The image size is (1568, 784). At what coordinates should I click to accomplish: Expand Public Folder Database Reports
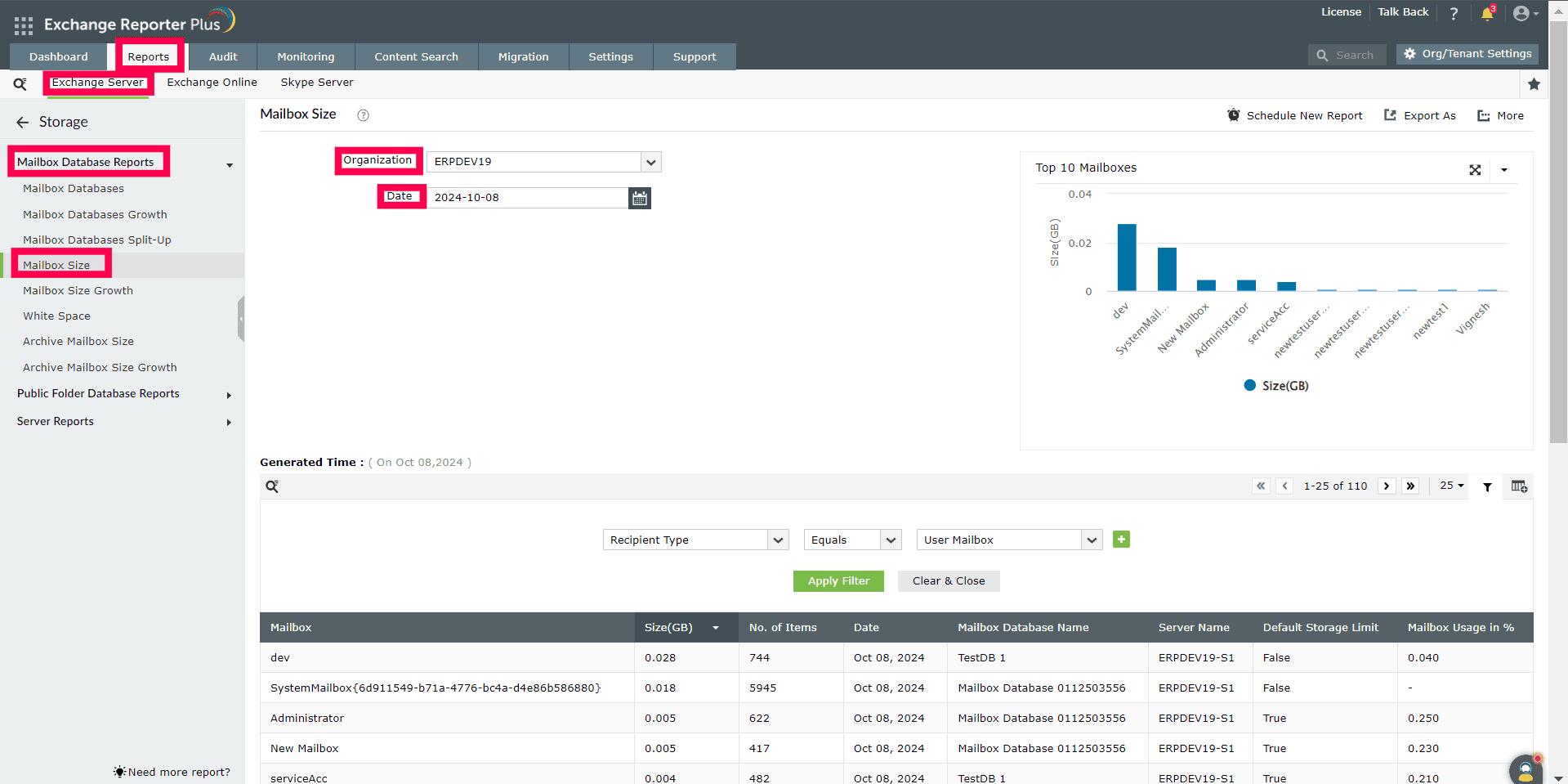229,396
